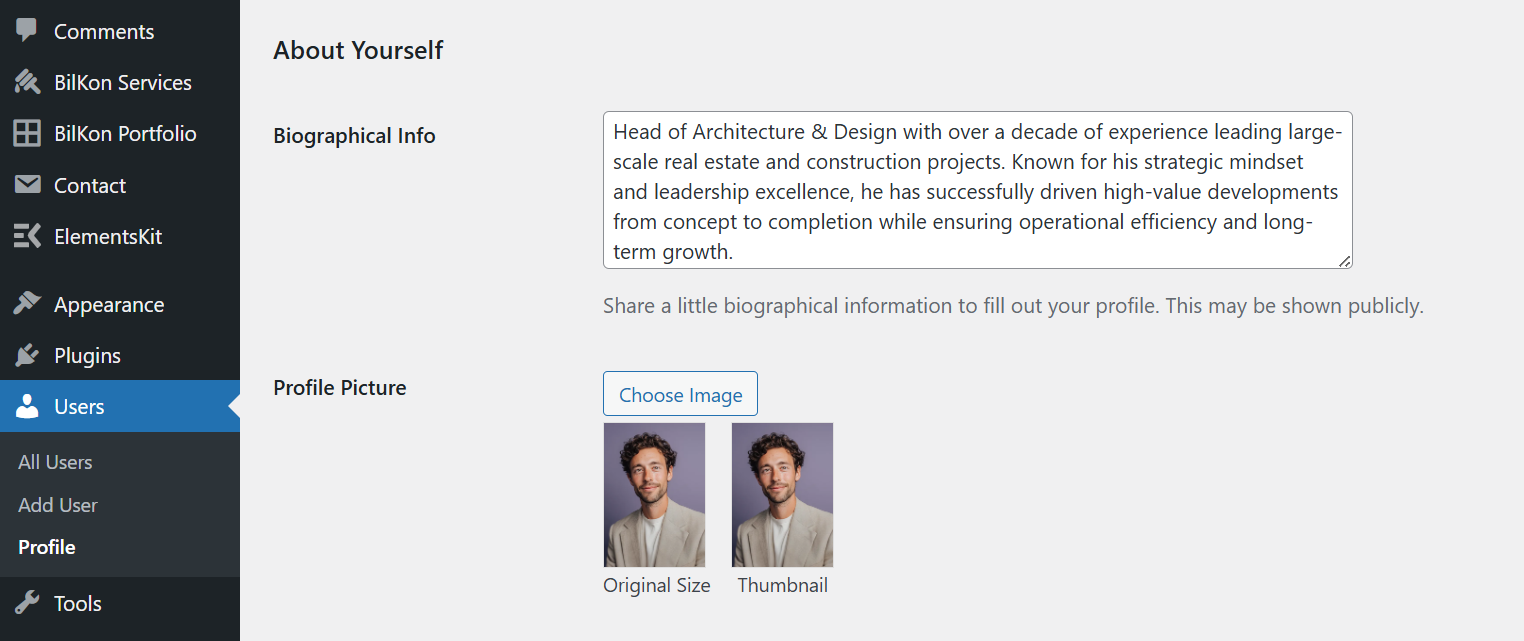Screen dimensions: 1524x641
Task: Click the Appearance paintbrush icon
Action: pyautogui.click(x=27, y=304)
